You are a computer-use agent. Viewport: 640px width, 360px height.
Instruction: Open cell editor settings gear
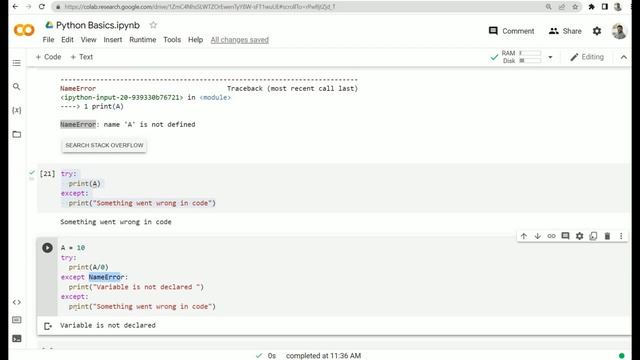[580, 236]
